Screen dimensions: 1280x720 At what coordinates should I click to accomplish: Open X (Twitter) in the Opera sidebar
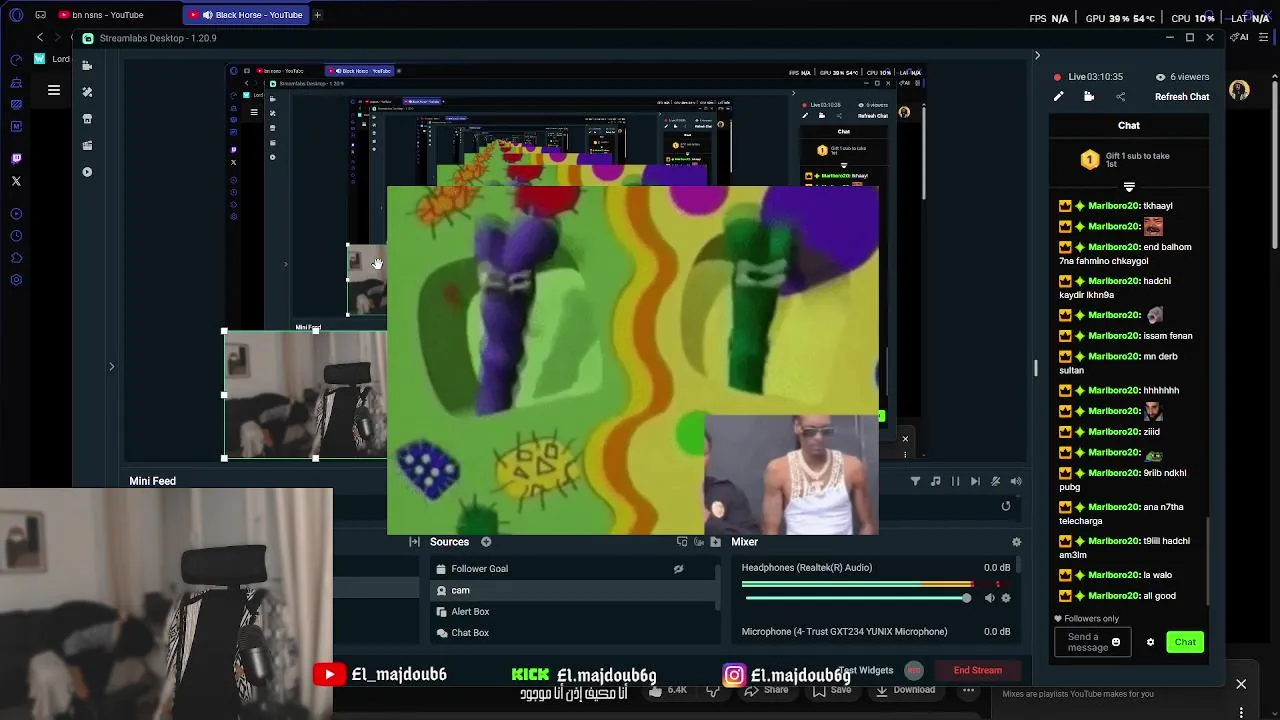[16, 181]
